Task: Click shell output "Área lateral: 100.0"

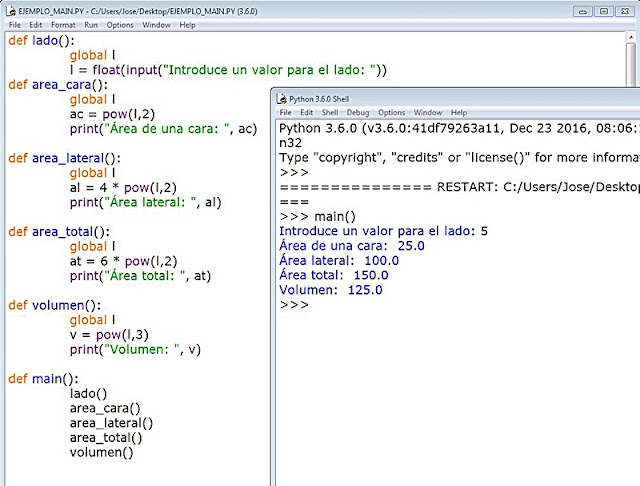Action: point(339,260)
